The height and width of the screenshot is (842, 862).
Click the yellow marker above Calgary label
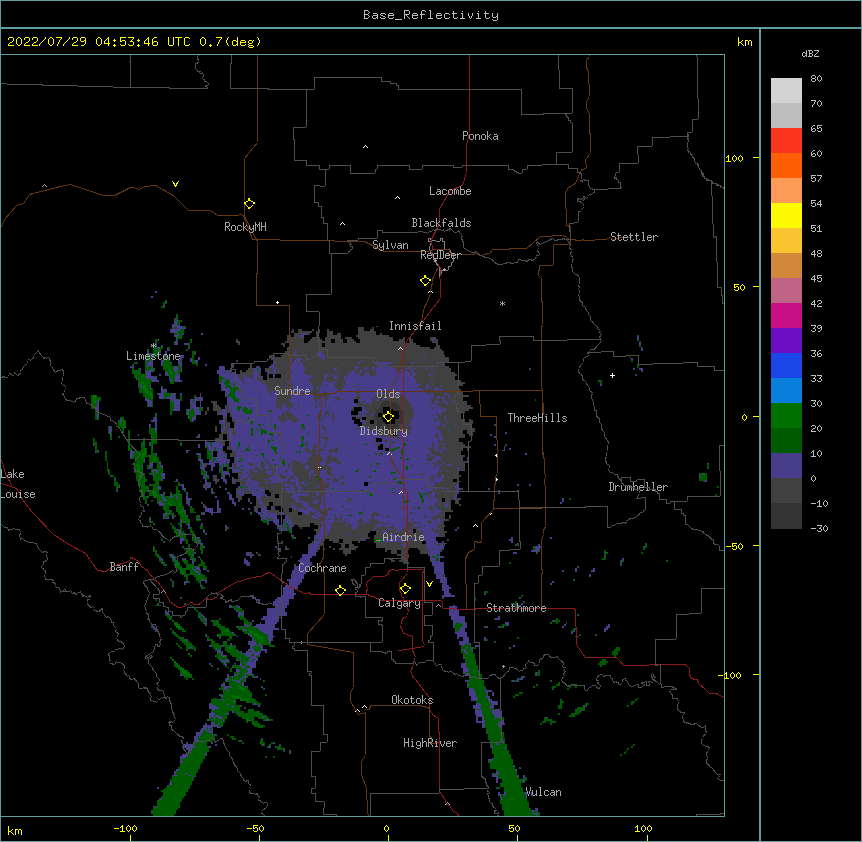405,589
